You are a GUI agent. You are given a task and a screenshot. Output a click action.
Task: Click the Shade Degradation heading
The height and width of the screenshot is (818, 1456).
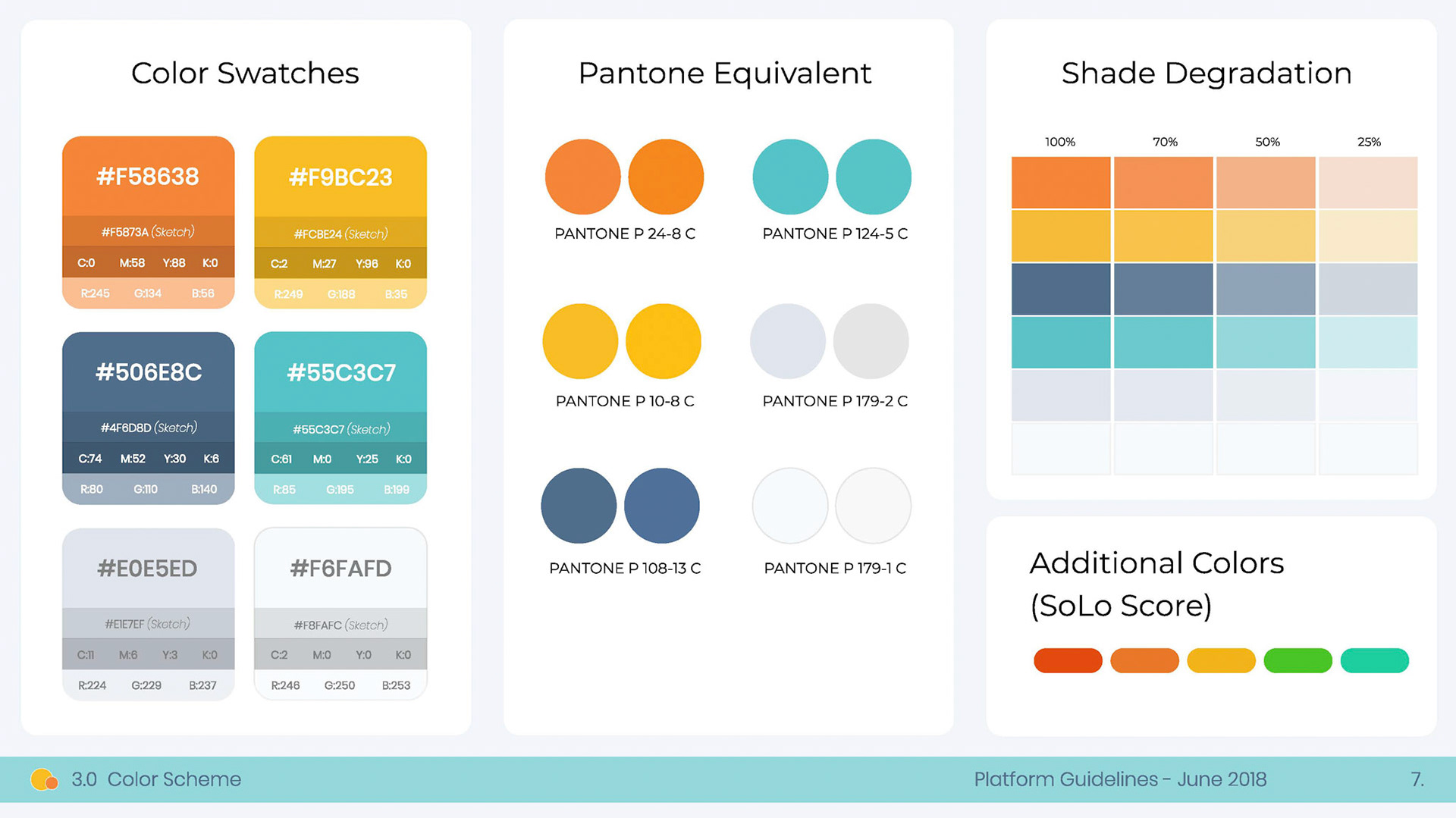(x=1207, y=74)
